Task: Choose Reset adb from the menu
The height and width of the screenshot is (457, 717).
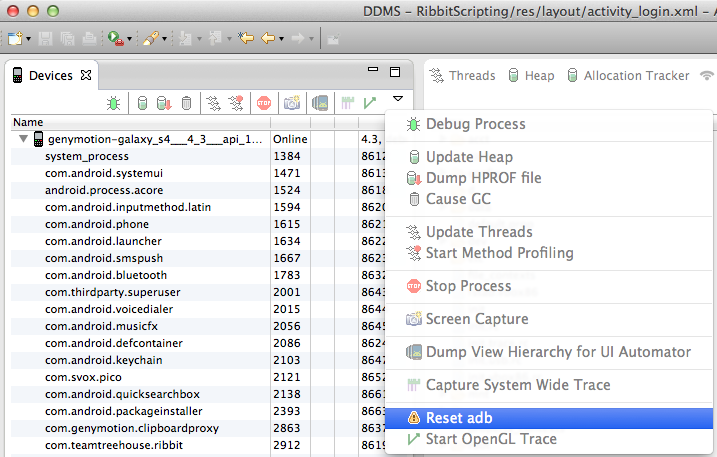Action: pos(459,418)
